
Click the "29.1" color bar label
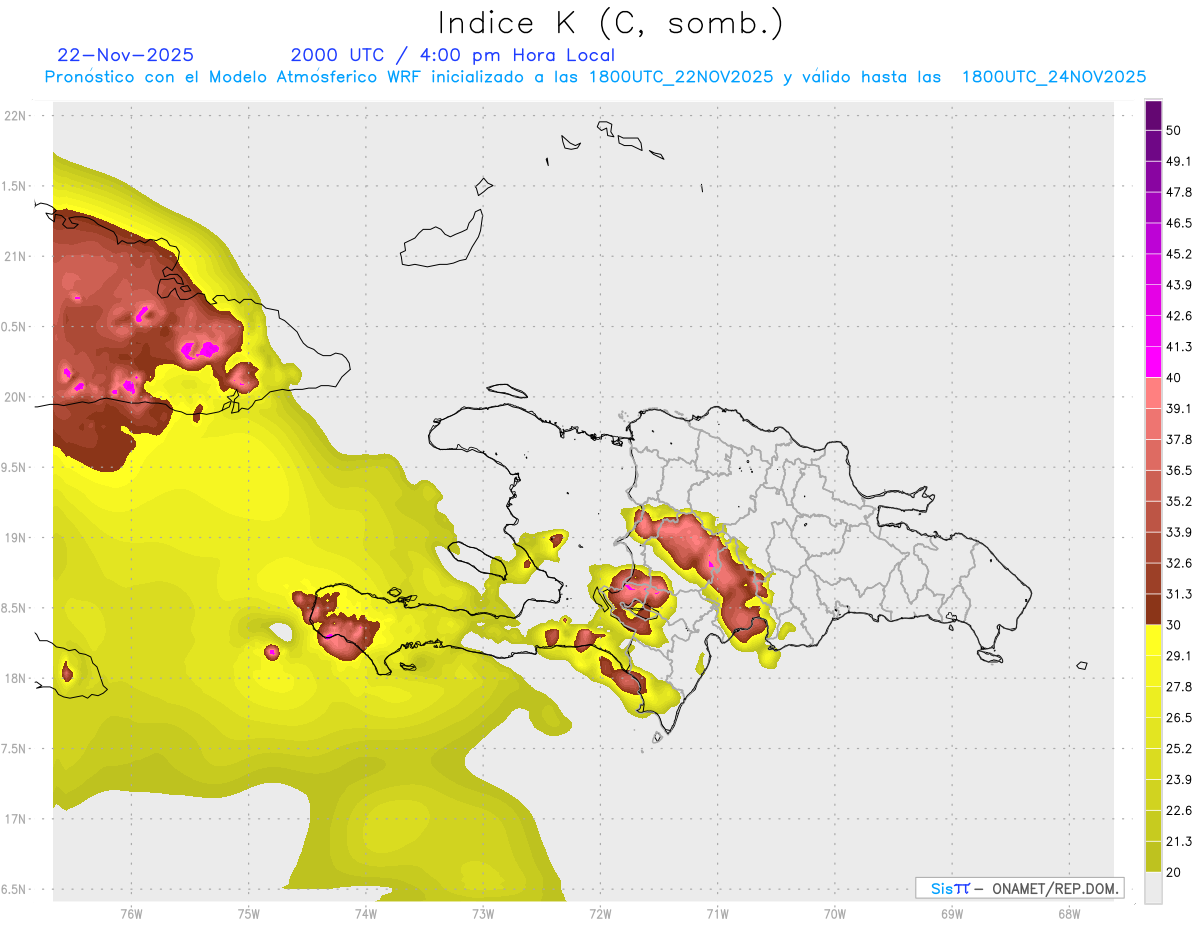(x=1178, y=655)
